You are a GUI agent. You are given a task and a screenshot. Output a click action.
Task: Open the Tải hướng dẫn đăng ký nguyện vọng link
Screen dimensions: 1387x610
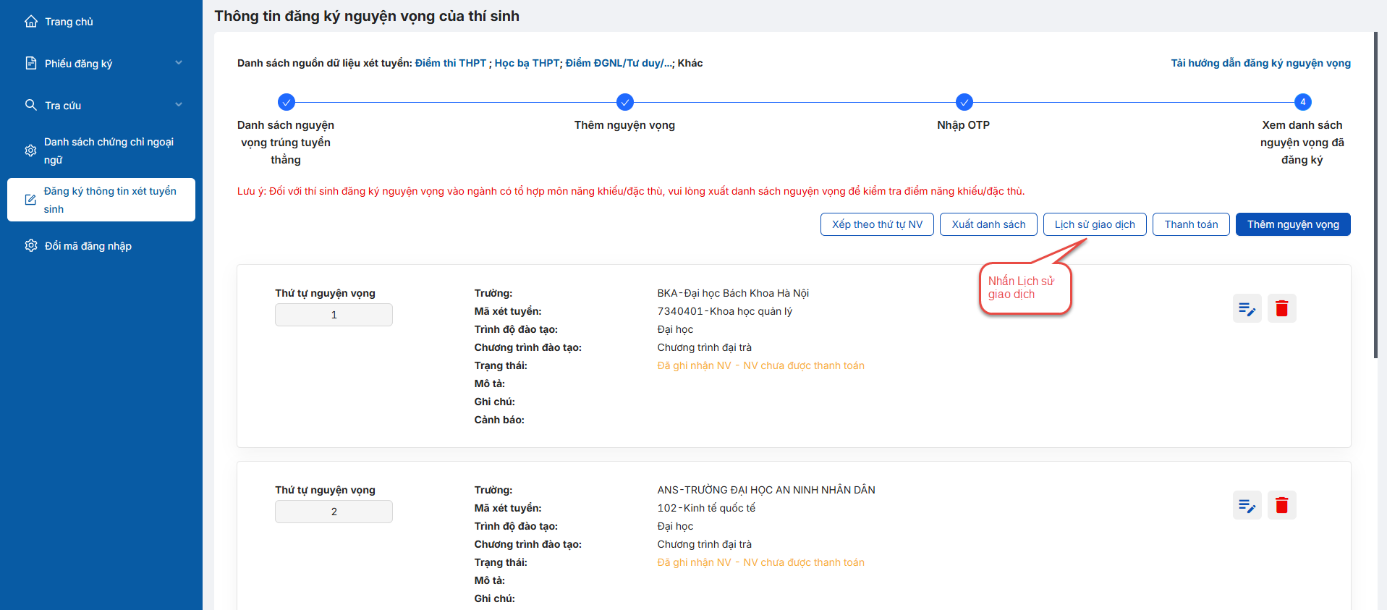(1261, 63)
